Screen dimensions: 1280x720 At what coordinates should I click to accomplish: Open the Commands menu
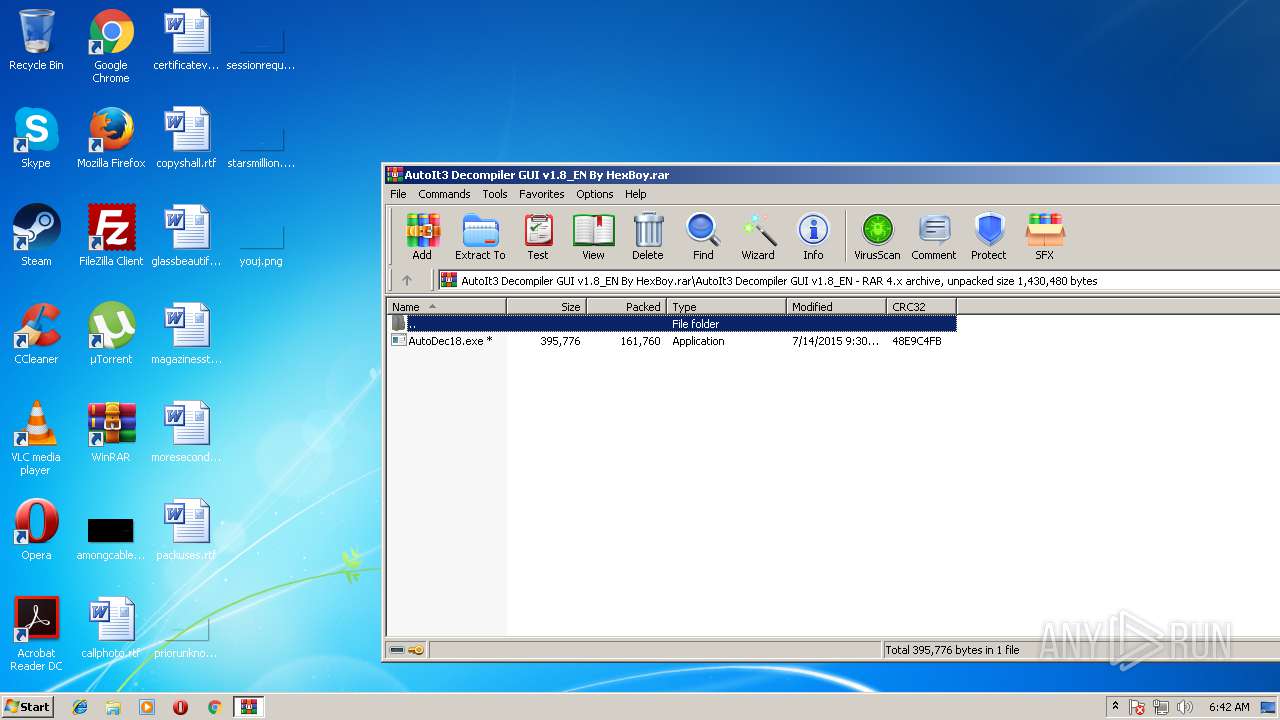tap(444, 194)
